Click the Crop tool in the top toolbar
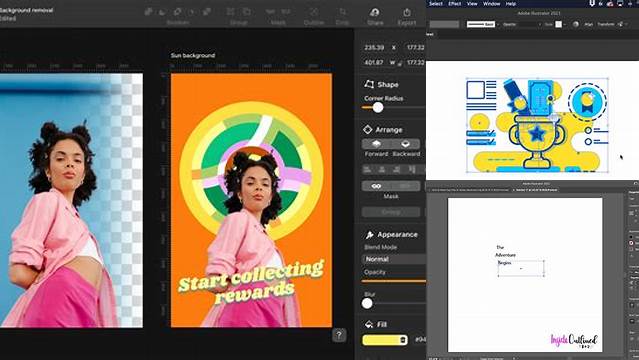This screenshot has height=360, width=639. coord(343,12)
